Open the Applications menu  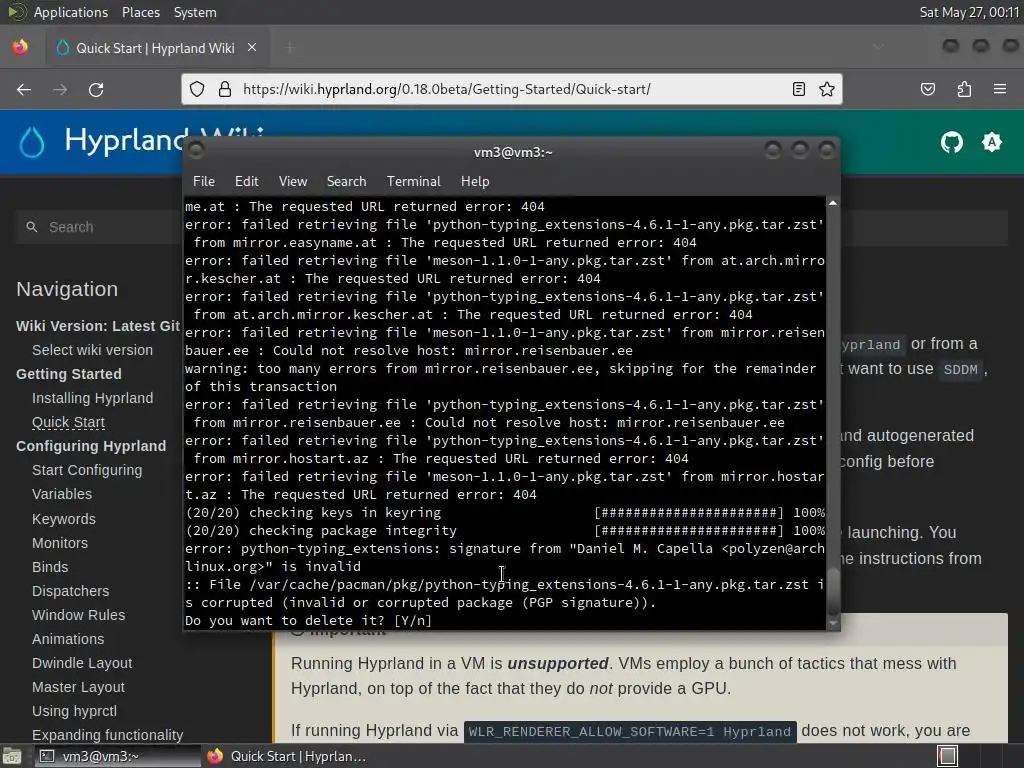click(71, 12)
